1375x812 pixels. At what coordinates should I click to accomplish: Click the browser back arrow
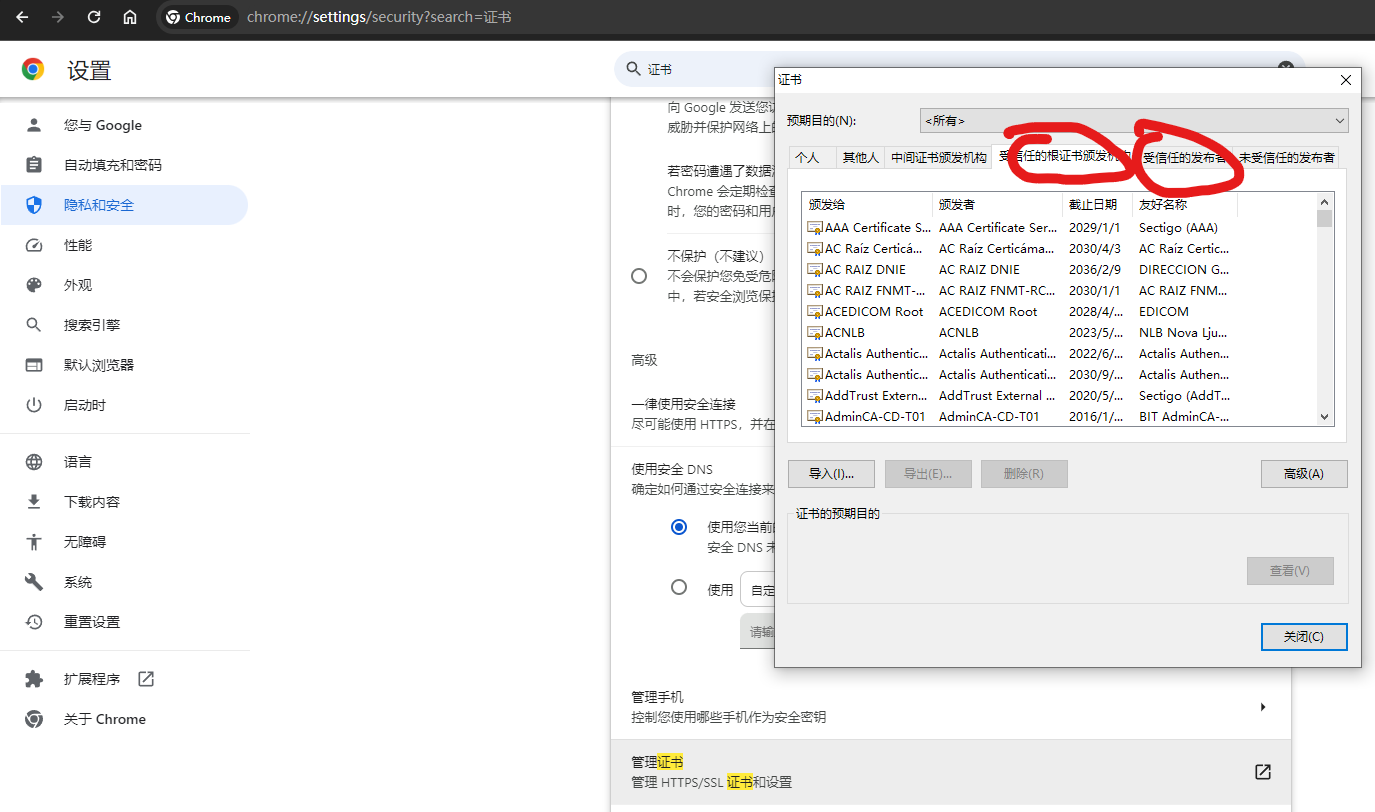click(x=22, y=17)
